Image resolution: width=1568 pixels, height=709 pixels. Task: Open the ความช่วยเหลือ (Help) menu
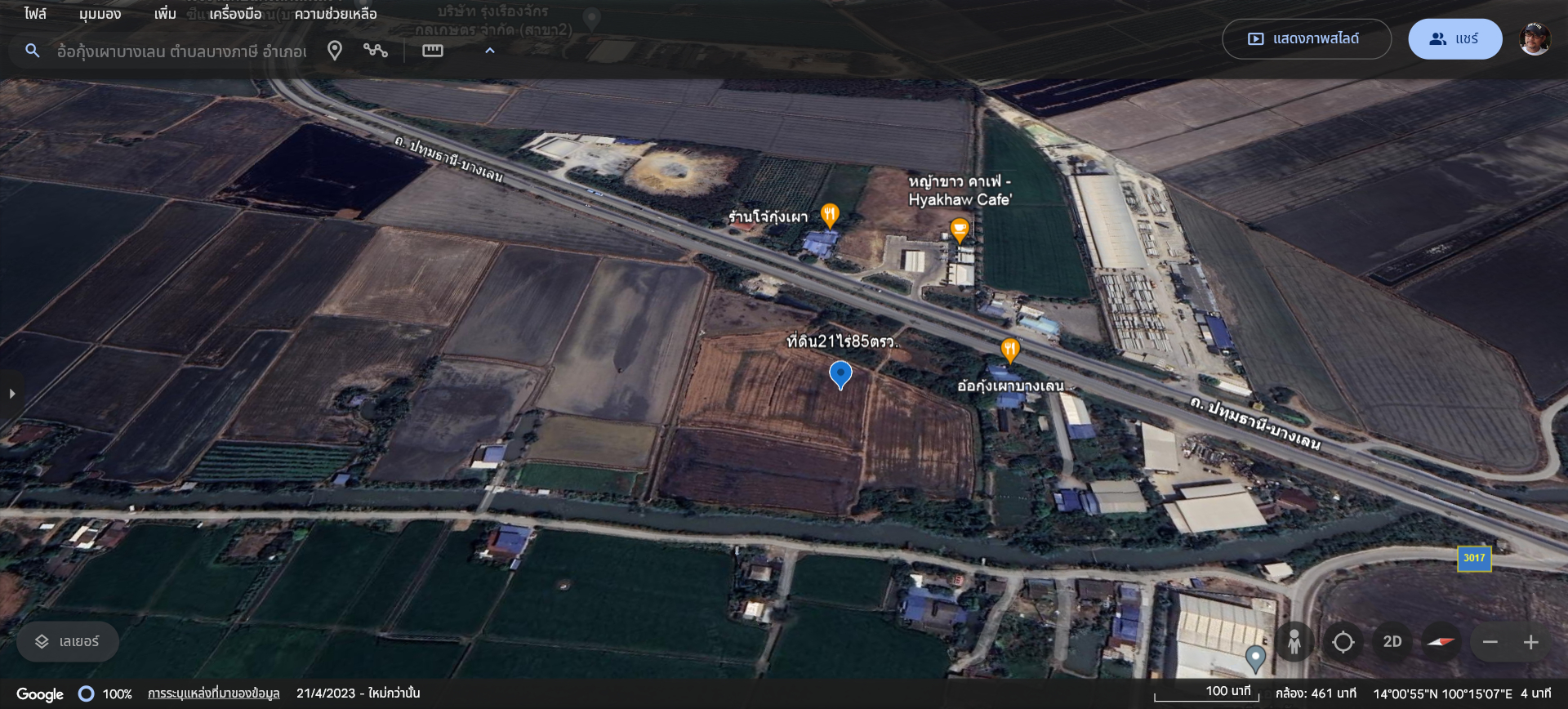point(336,14)
